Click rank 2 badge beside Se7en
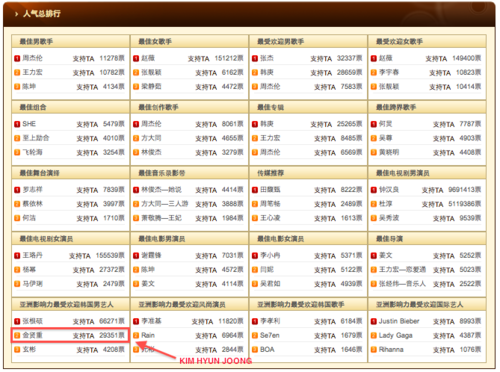Screen dimensions: 500x372 click(255, 336)
